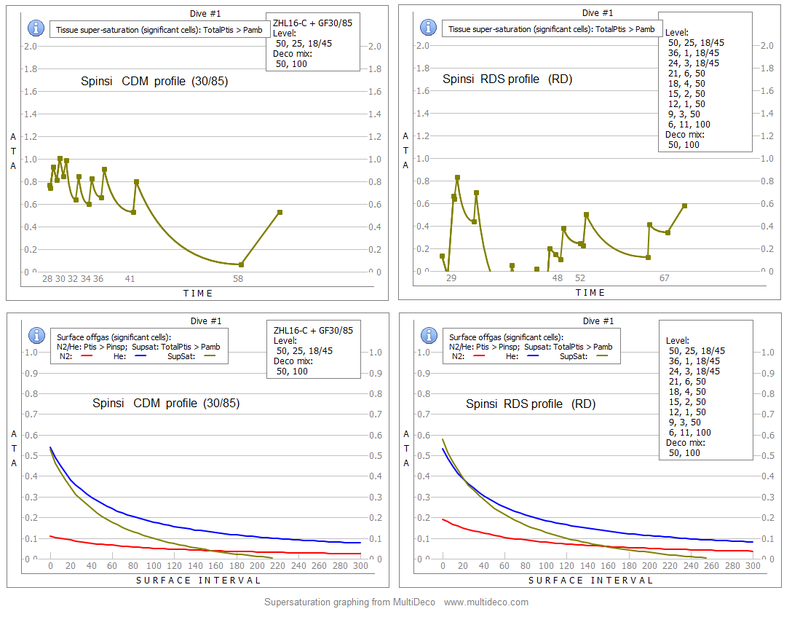Click red N2 legend line in bottom-right chart
This screenshot has height=617, width=800.
(x=480, y=356)
